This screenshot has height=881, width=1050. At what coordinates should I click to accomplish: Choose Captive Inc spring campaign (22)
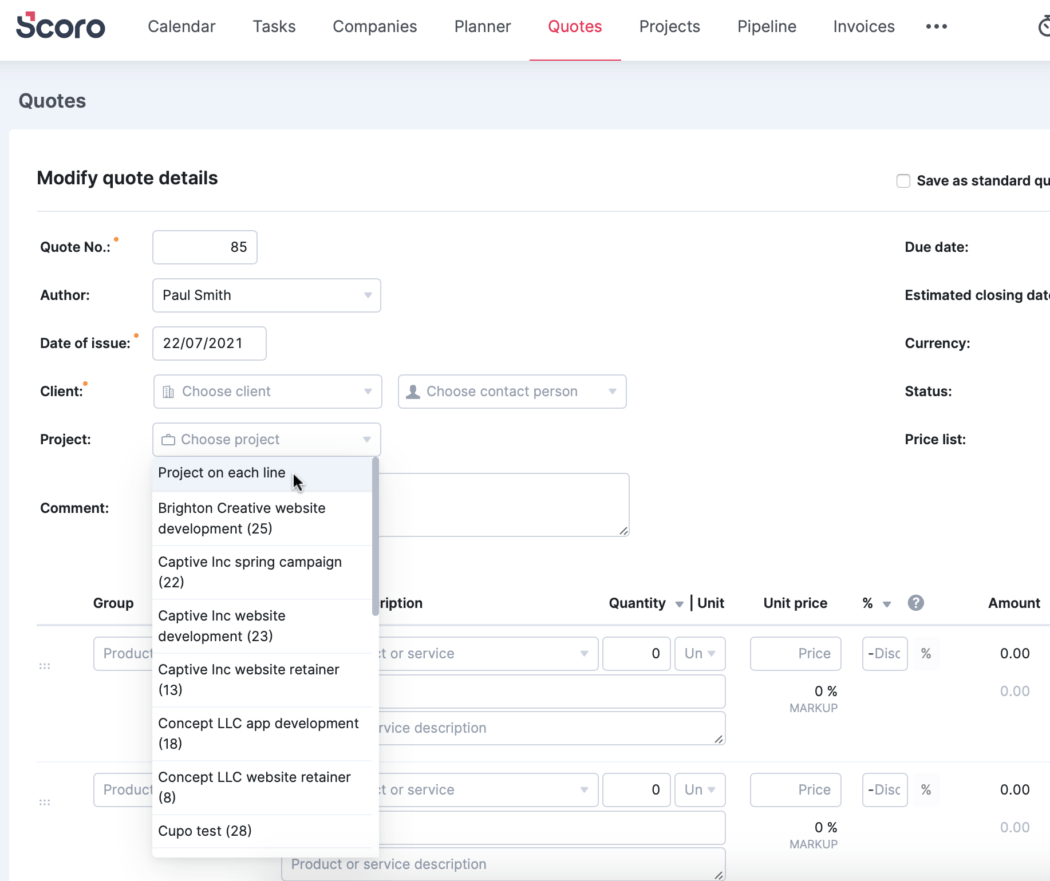click(x=262, y=572)
